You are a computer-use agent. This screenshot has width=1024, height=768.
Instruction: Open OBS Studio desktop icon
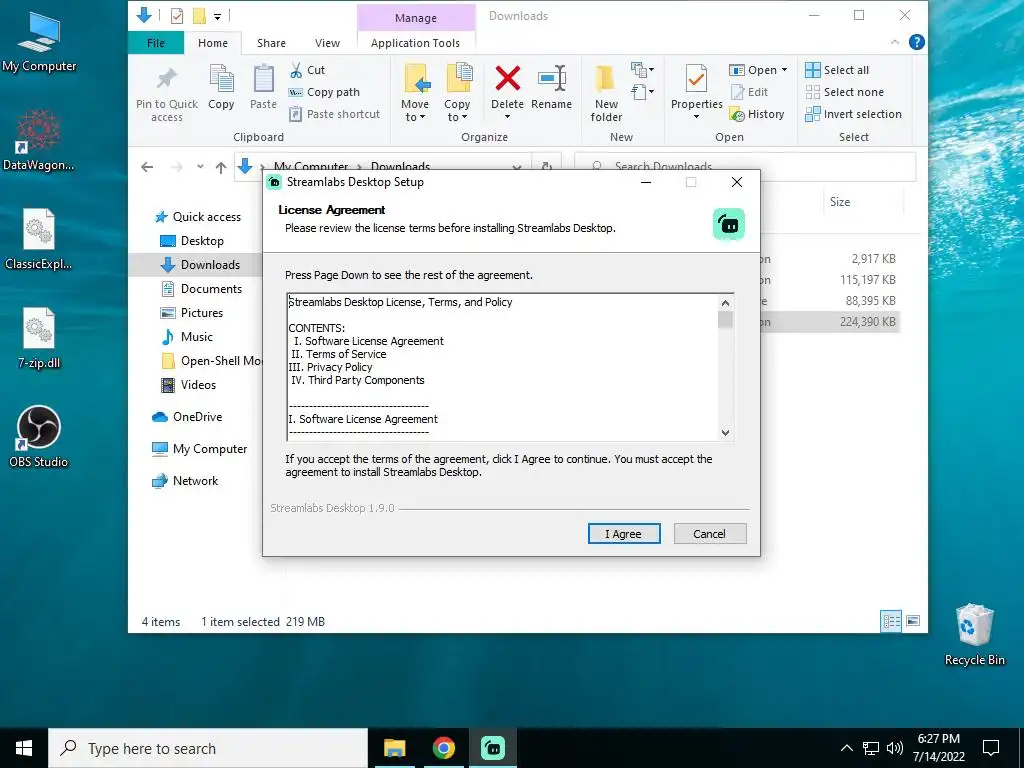pos(39,436)
